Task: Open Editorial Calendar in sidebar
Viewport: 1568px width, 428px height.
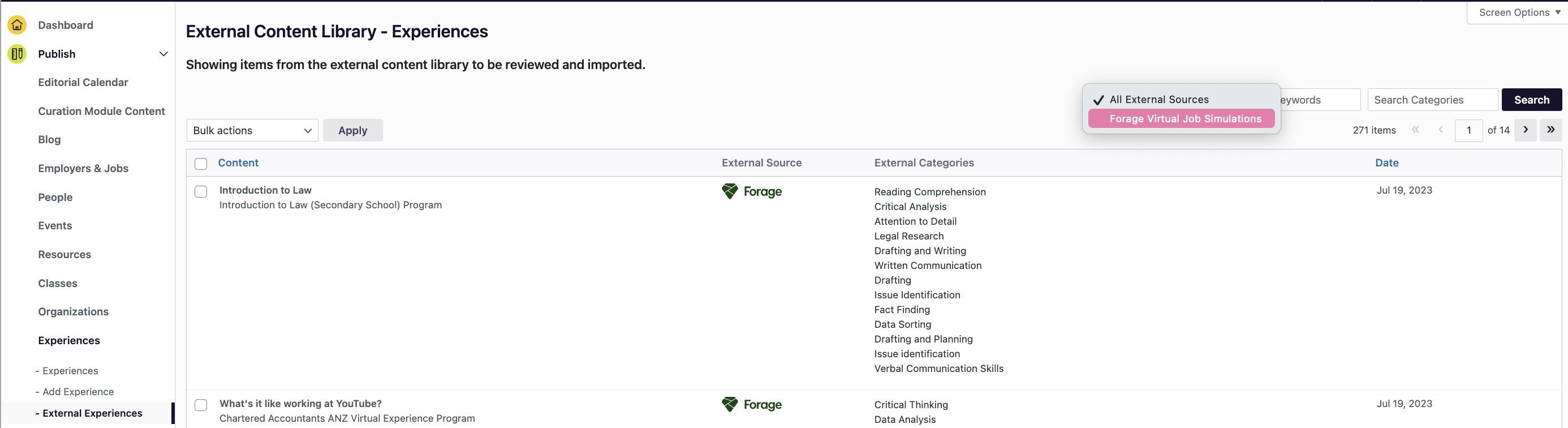Action: [x=83, y=83]
